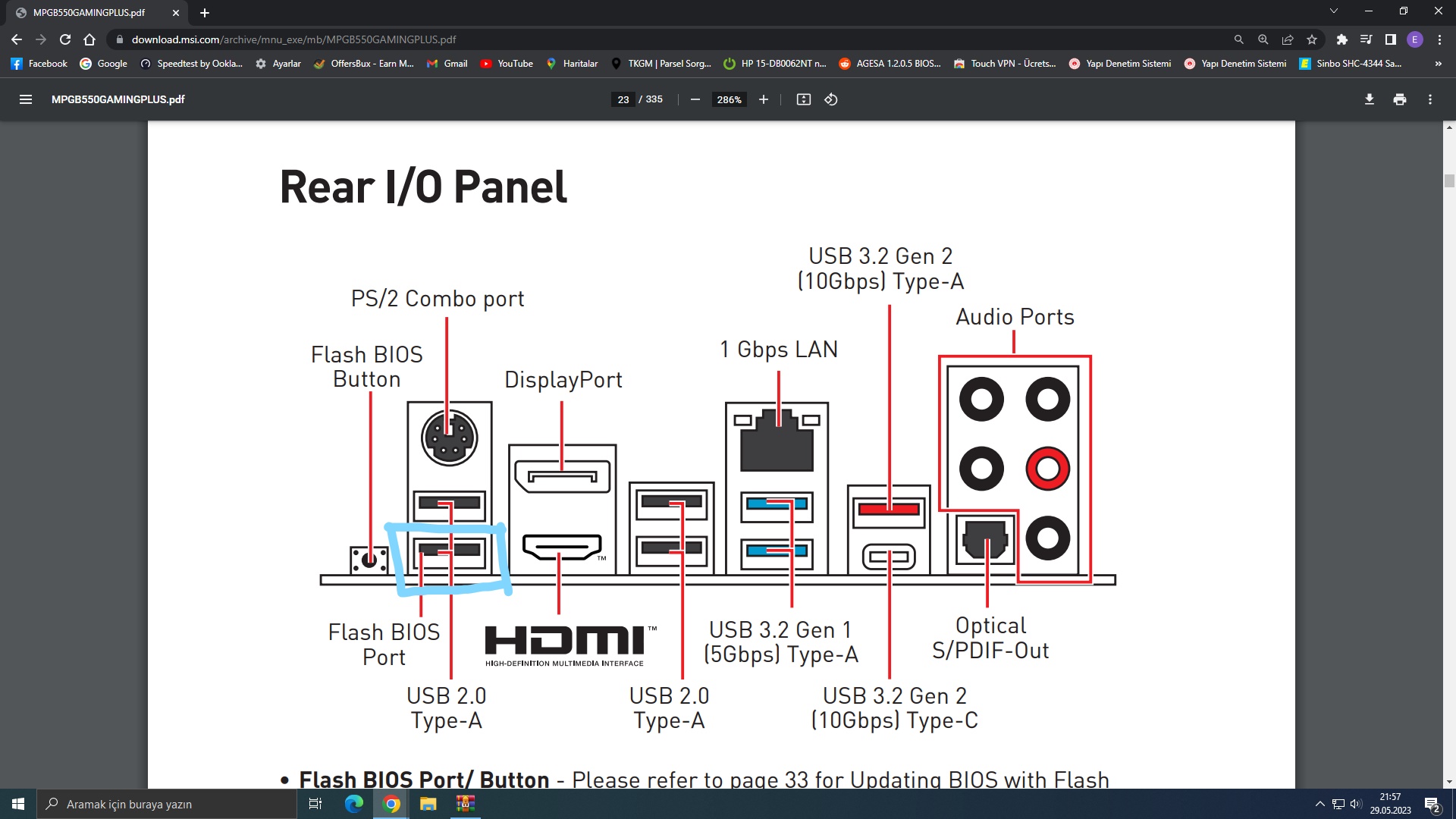Click the download PDF icon
The image size is (1456, 819).
[1369, 99]
